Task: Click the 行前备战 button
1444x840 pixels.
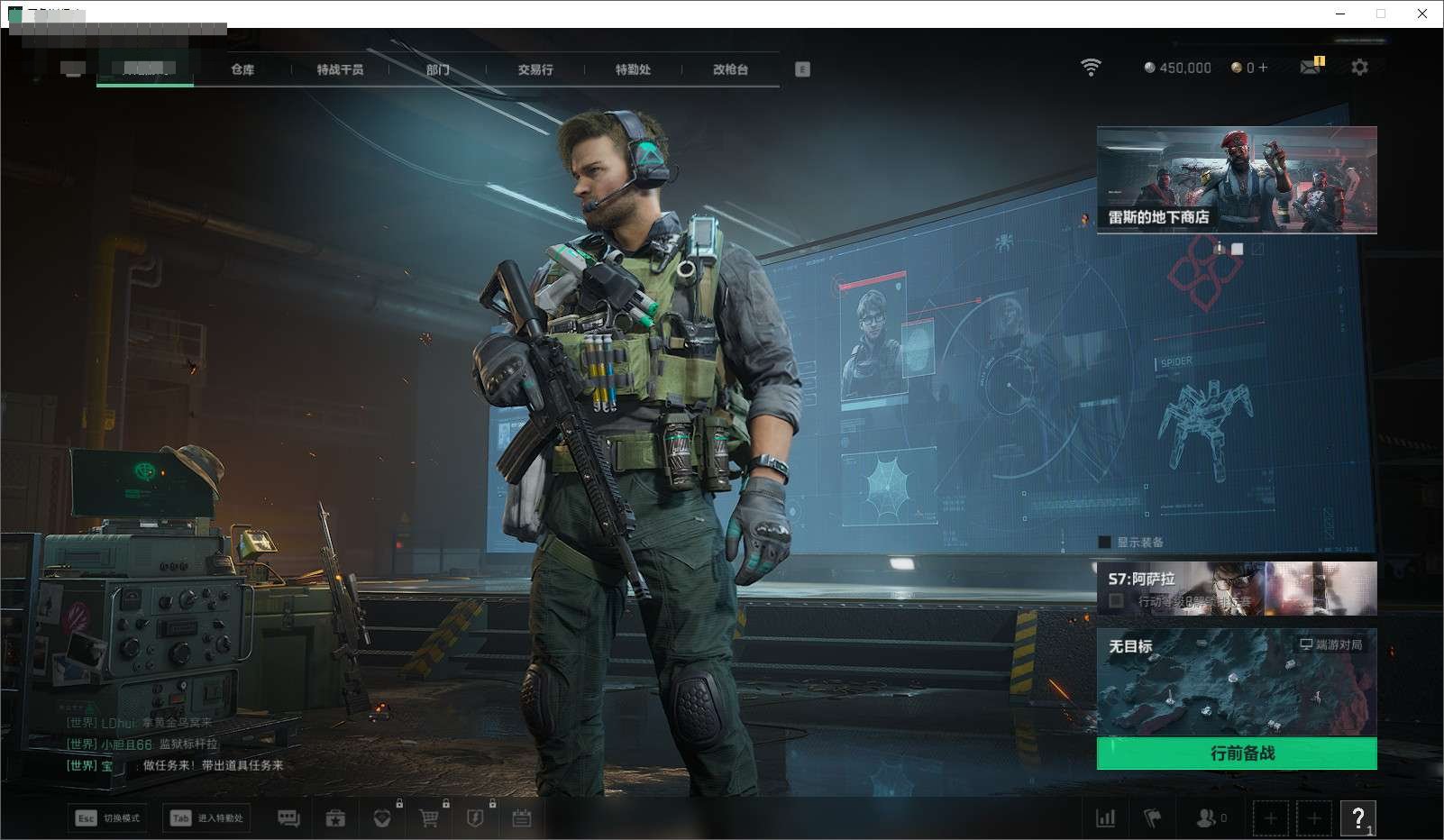Action: click(1237, 753)
